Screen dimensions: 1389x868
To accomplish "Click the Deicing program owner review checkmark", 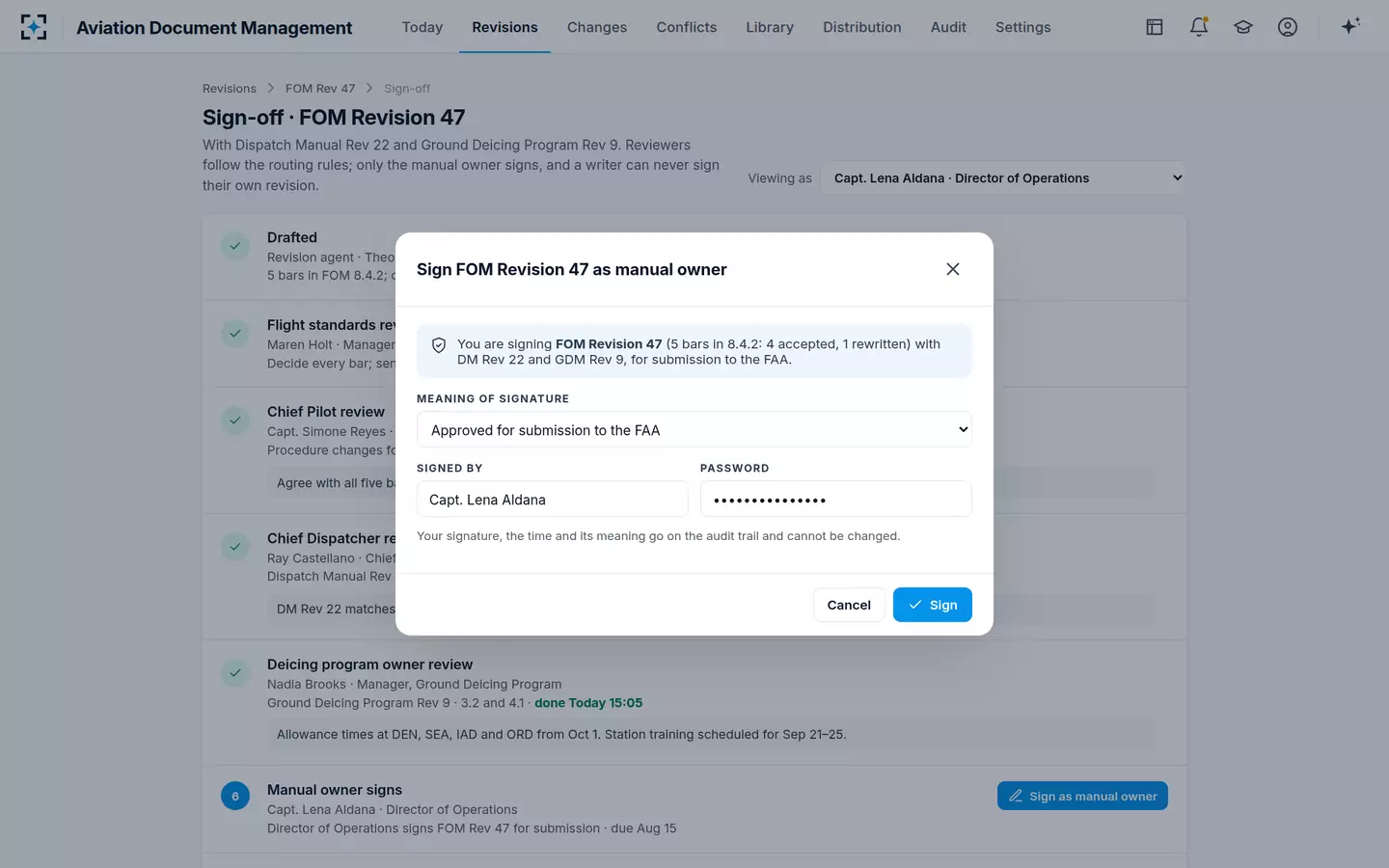I will coord(235,673).
